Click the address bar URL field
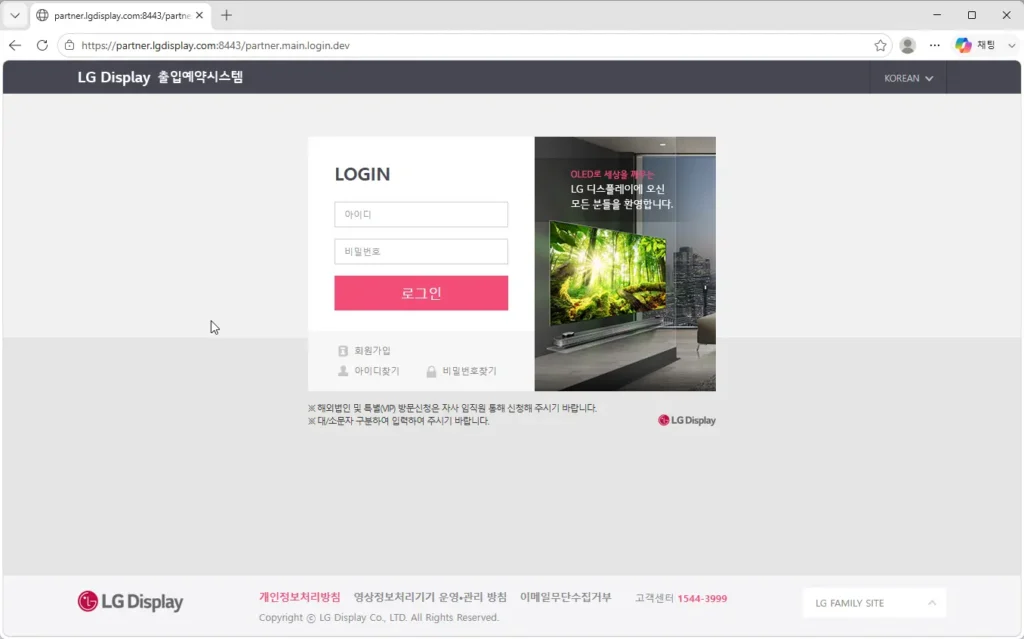 point(475,45)
